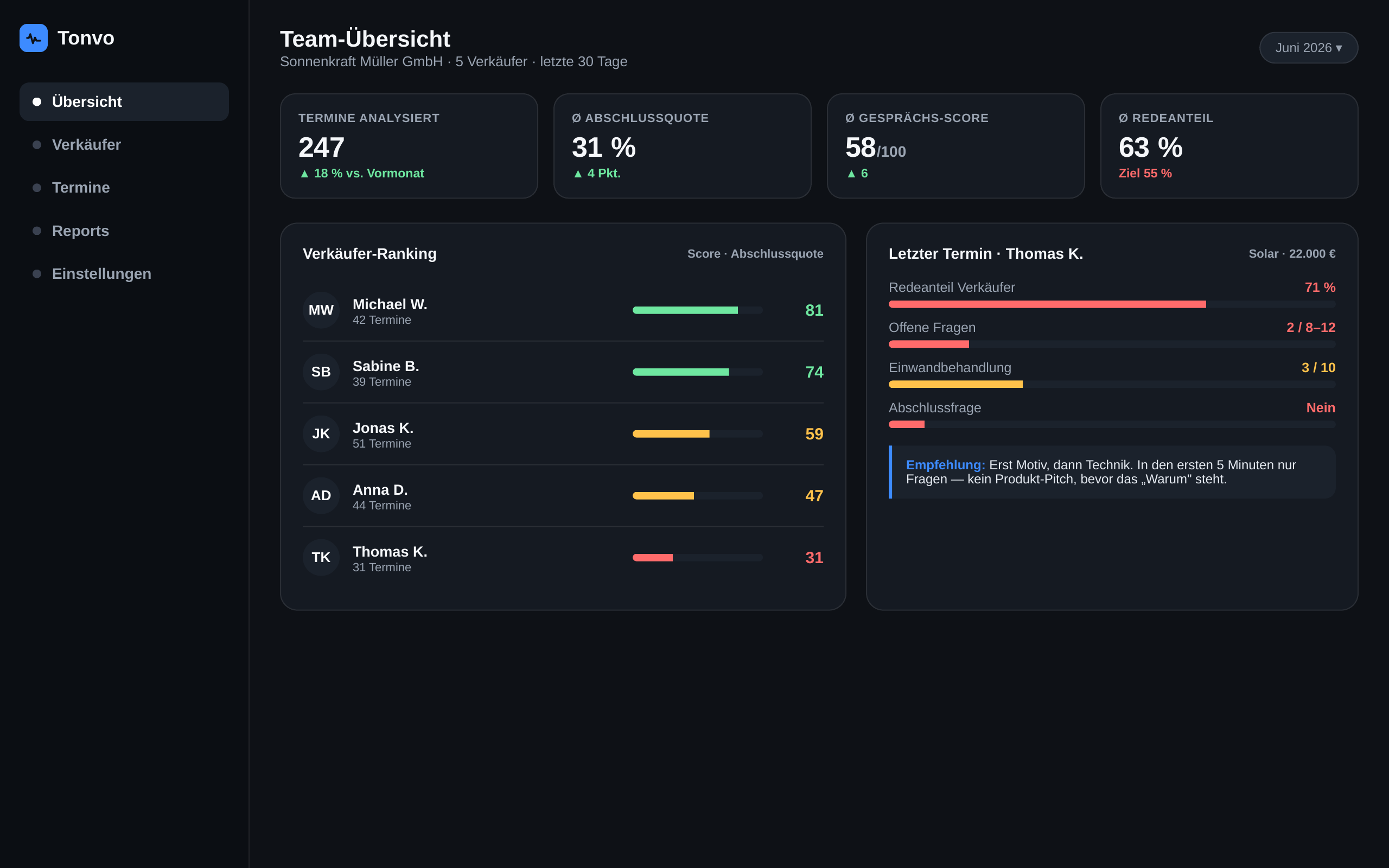
Task: Open the Übersicht sidebar item
Action: pyautogui.click(x=124, y=101)
